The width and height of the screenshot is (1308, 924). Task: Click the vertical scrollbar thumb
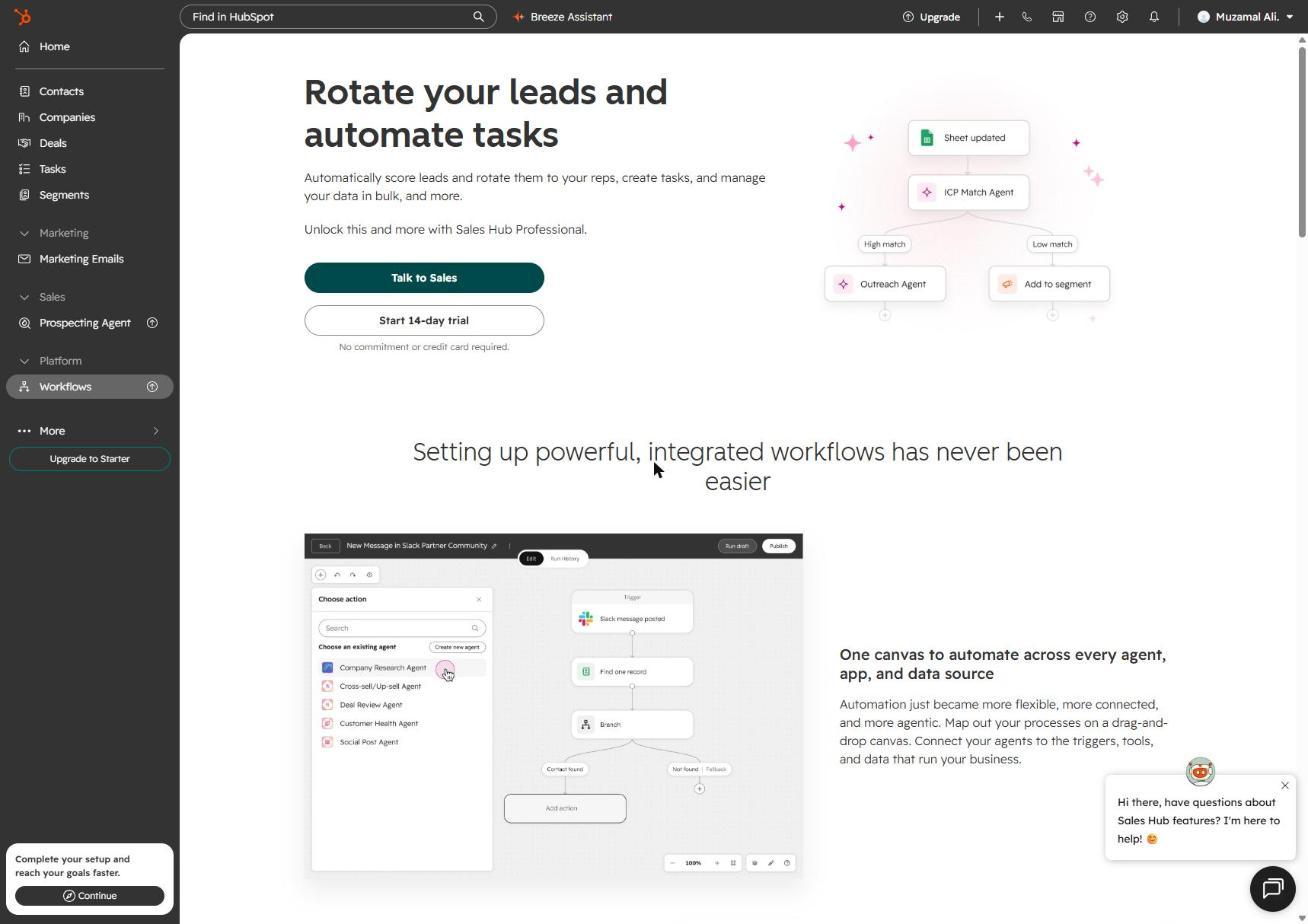[1302, 140]
